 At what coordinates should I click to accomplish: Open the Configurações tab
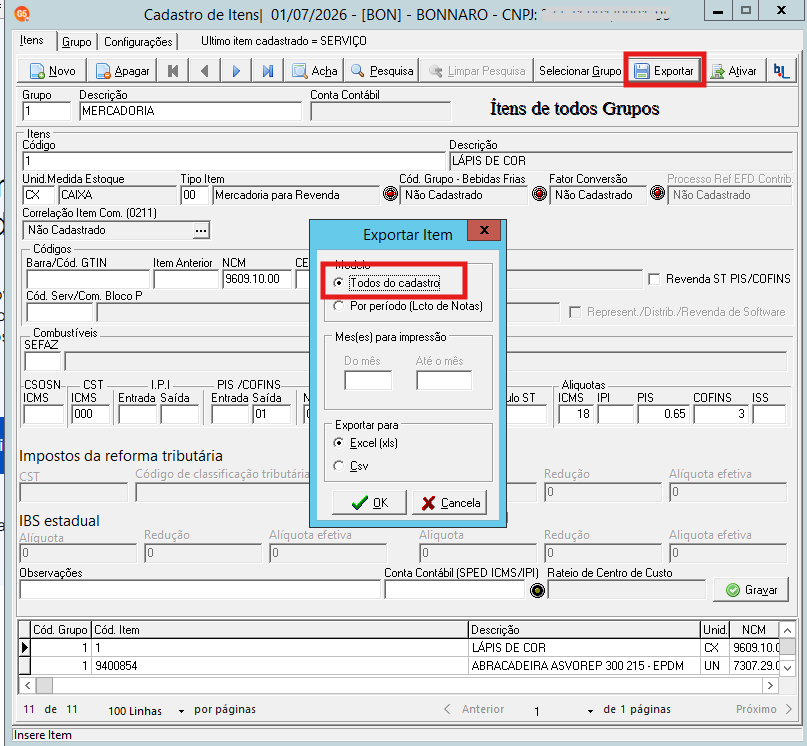(x=138, y=42)
